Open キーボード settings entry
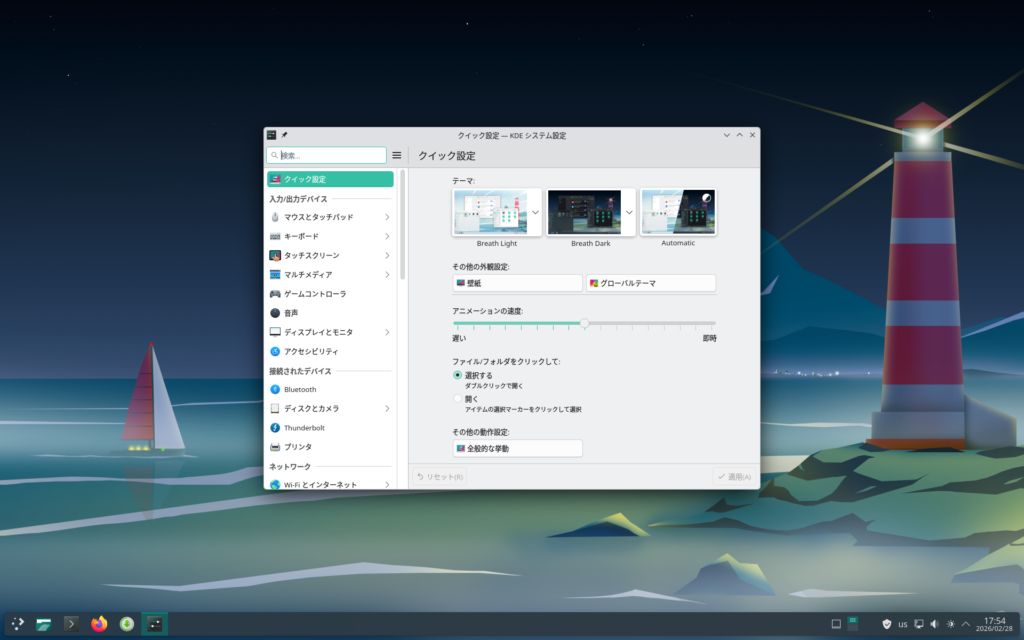 click(301, 236)
